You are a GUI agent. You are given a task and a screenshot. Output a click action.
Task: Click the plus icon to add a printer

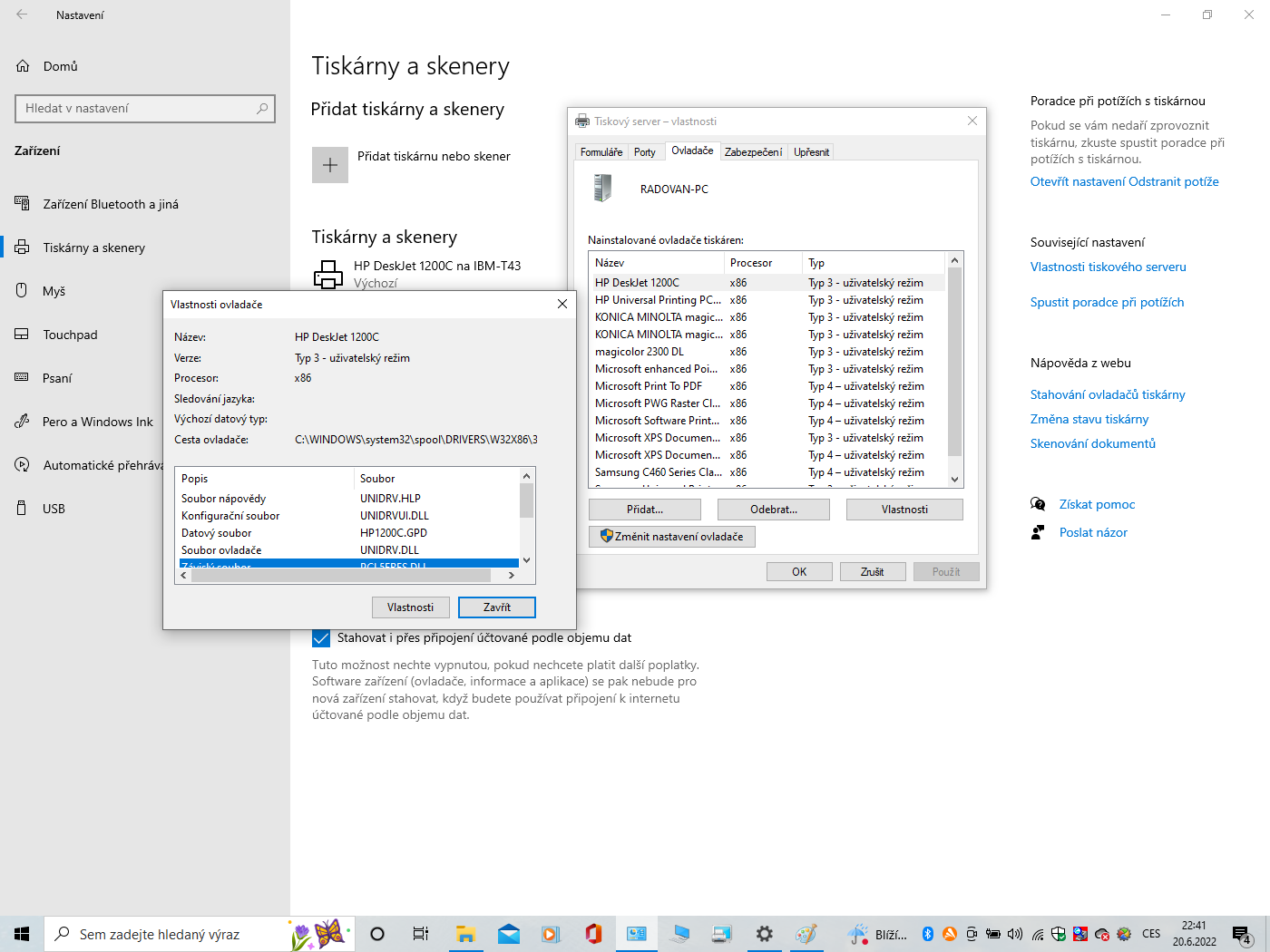coord(330,165)
